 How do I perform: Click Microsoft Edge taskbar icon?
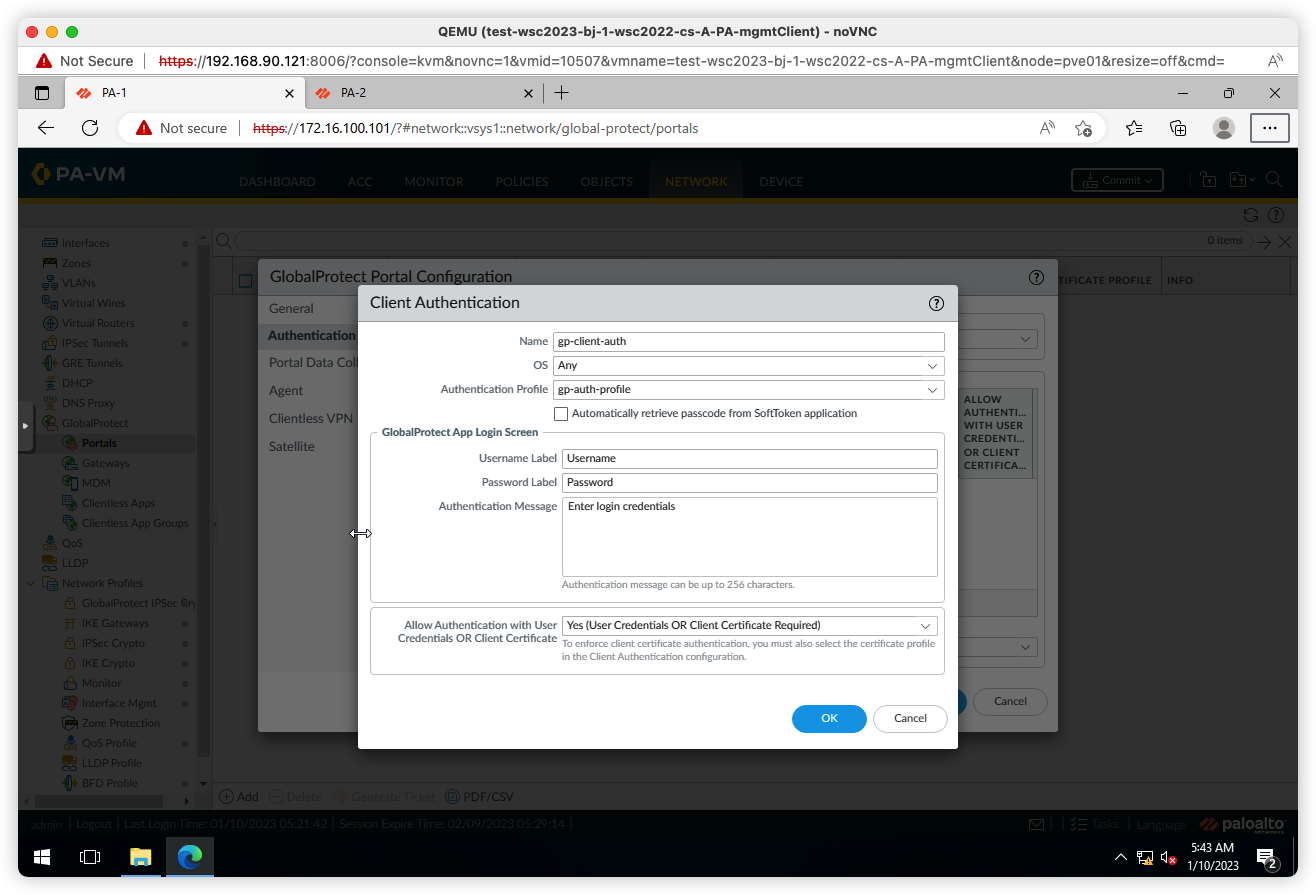tap(190, 857)
